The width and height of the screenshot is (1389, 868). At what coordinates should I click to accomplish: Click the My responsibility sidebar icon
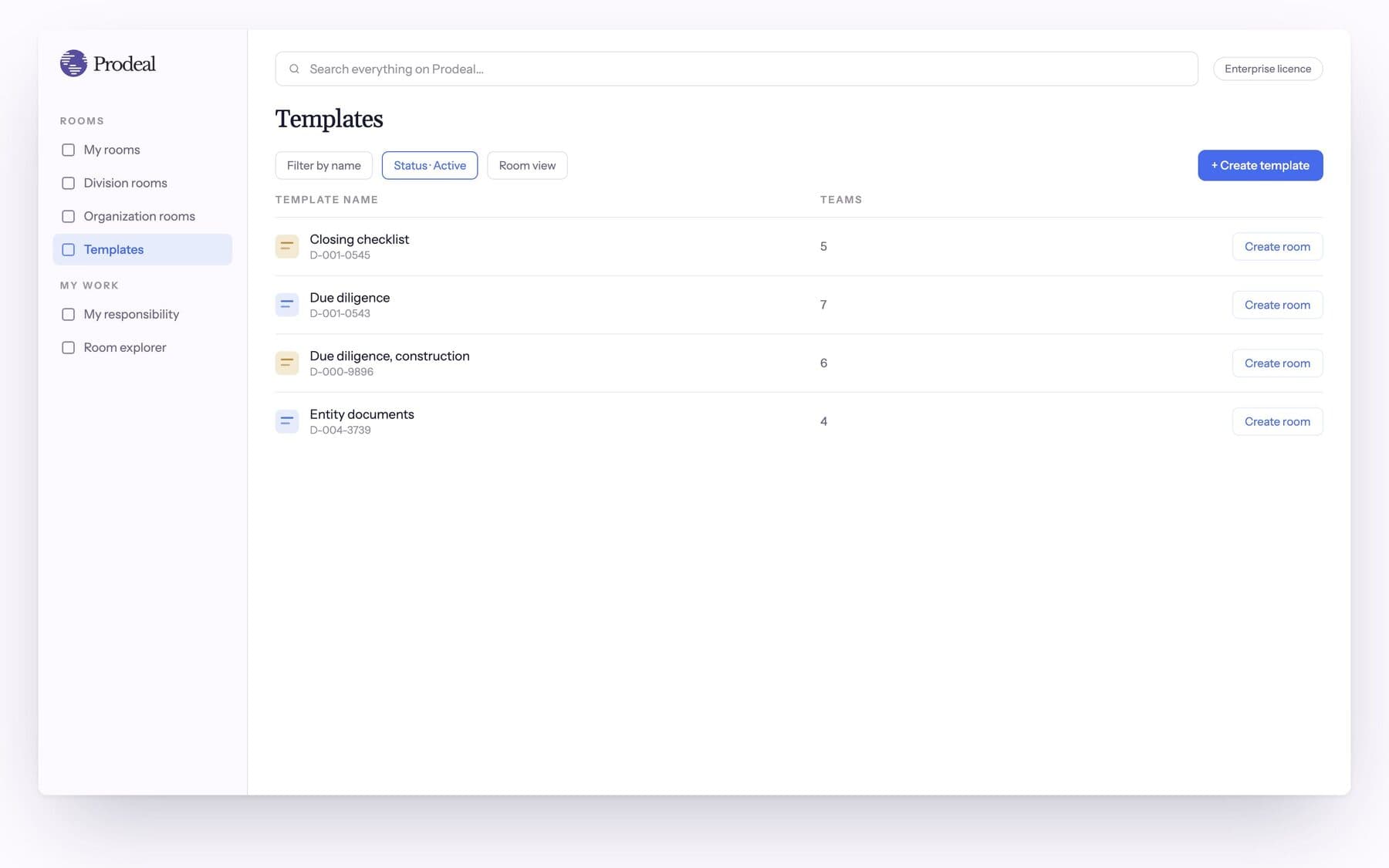click(68, 314)
